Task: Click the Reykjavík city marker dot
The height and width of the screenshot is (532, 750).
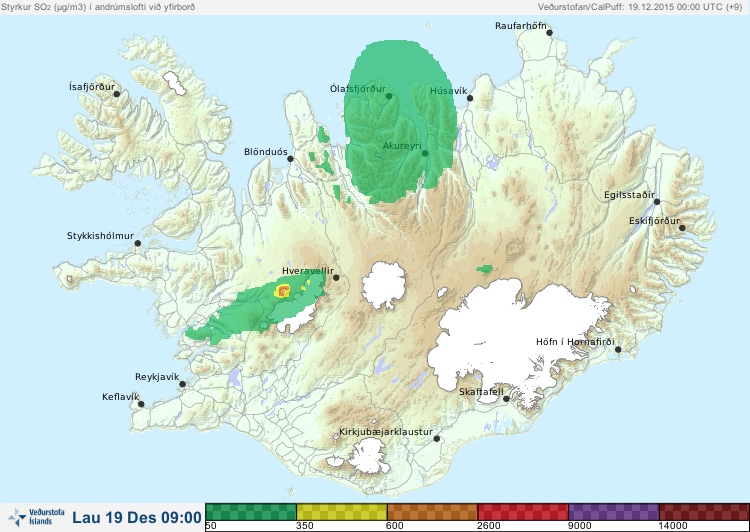Action: point(182,384)
